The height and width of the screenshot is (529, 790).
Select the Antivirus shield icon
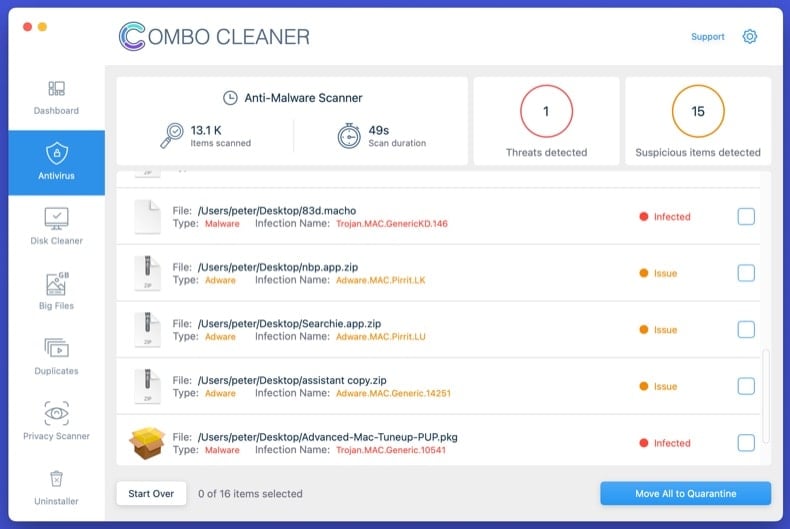(x=56, y=153)
